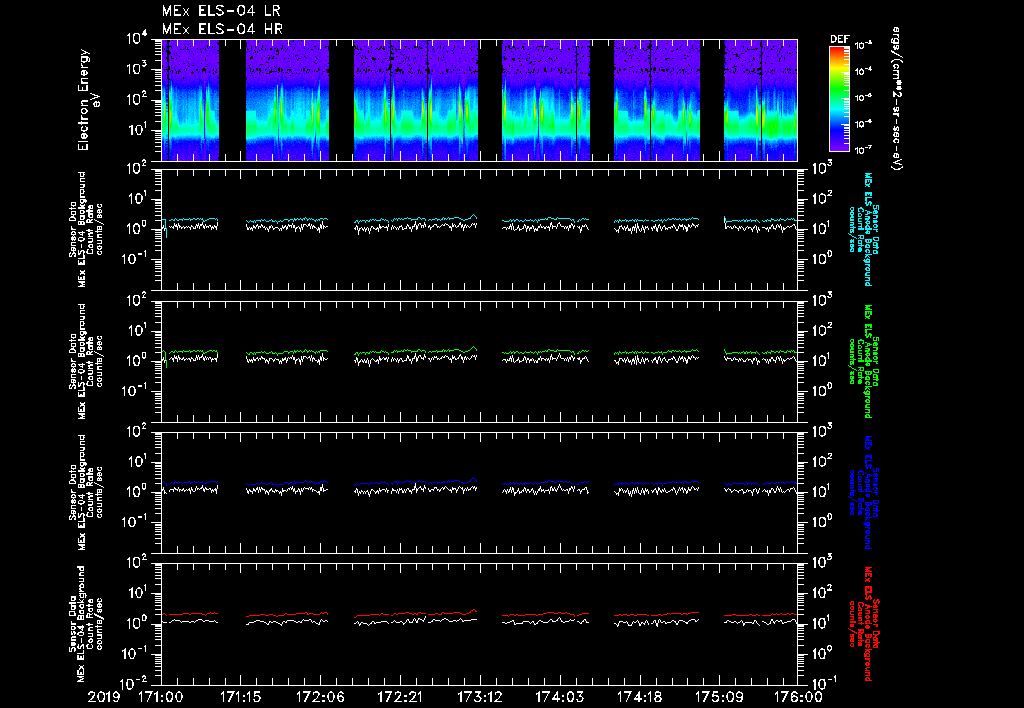The height and width of the screenshot is (708, 1024).
Task: Click the "ergs/(cm**2-sr-sec-eV)" unit label
Action: (x=896, y=99)
